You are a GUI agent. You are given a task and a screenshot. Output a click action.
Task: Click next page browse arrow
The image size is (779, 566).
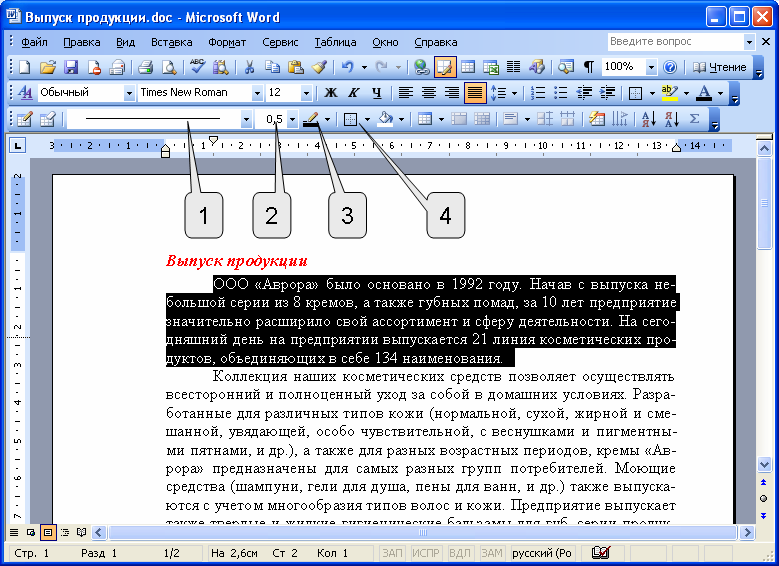(764, 515)
